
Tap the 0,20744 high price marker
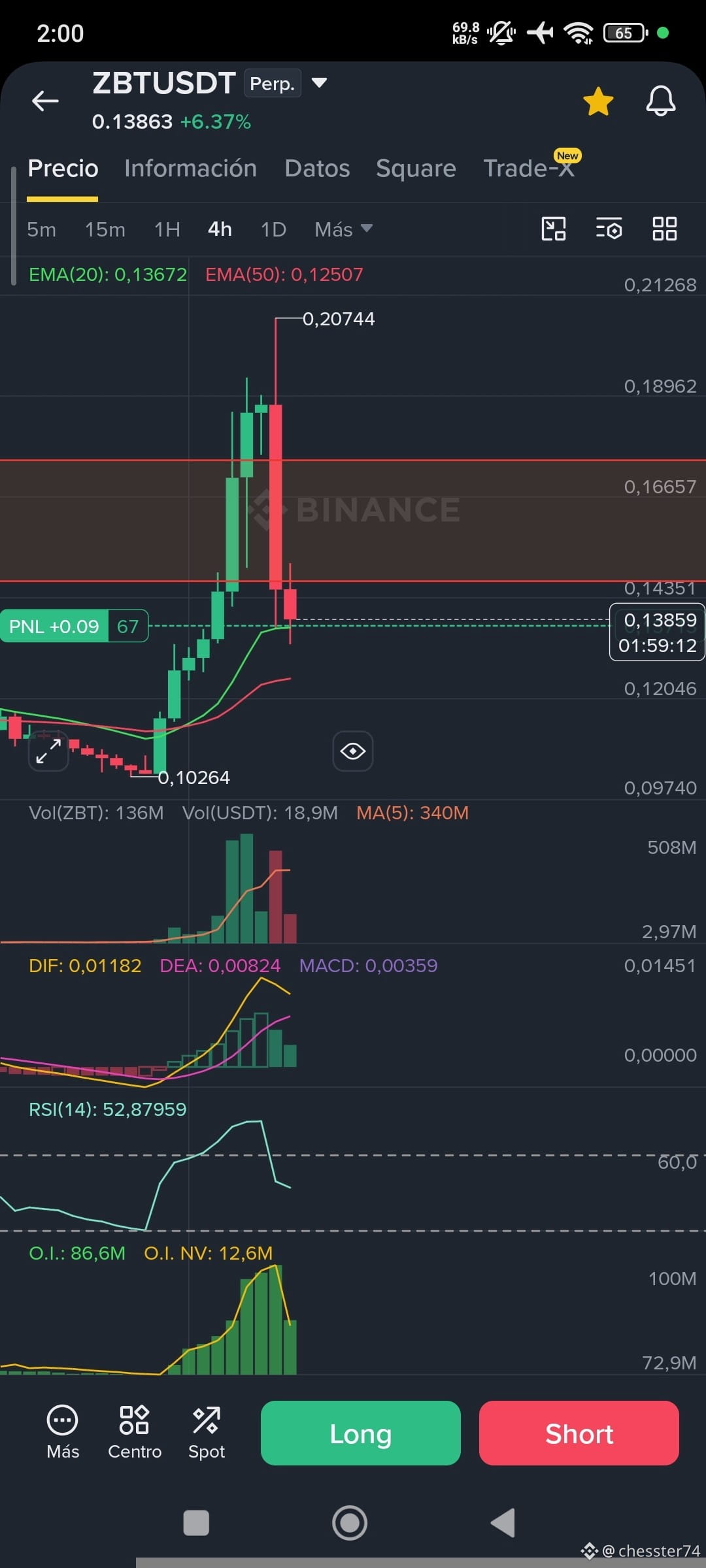click(x=339, y=319)
